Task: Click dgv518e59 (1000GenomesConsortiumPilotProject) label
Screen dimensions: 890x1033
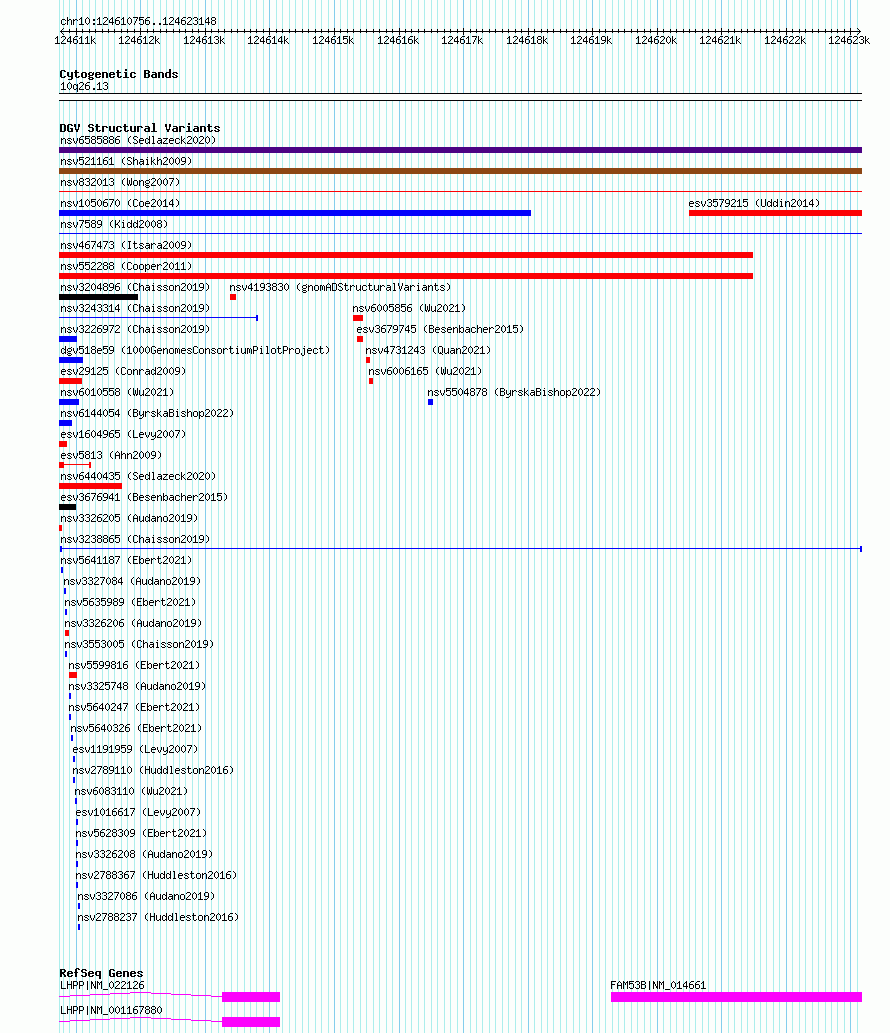Action: pos(195,351)
